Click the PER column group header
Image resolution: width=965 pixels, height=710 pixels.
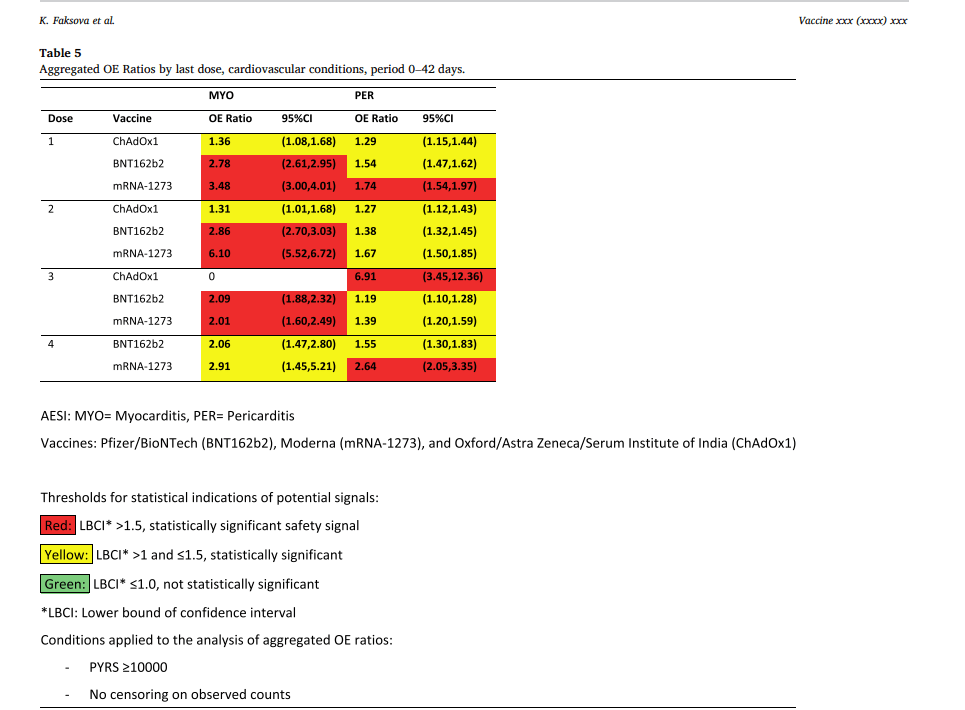[x=364, y=95]
